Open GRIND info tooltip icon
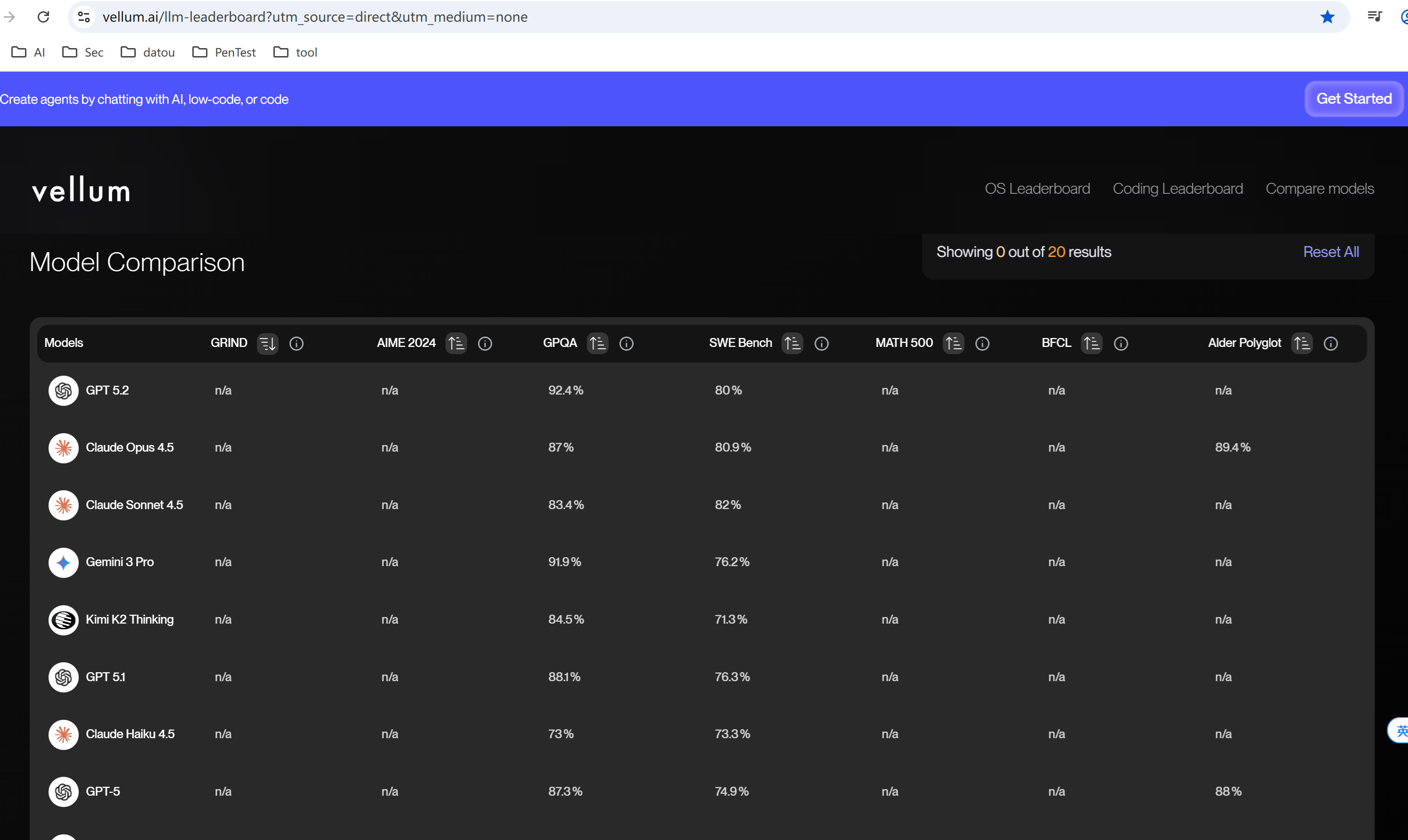This screenshot has width=1408, height=840. [x=296, y=344]
